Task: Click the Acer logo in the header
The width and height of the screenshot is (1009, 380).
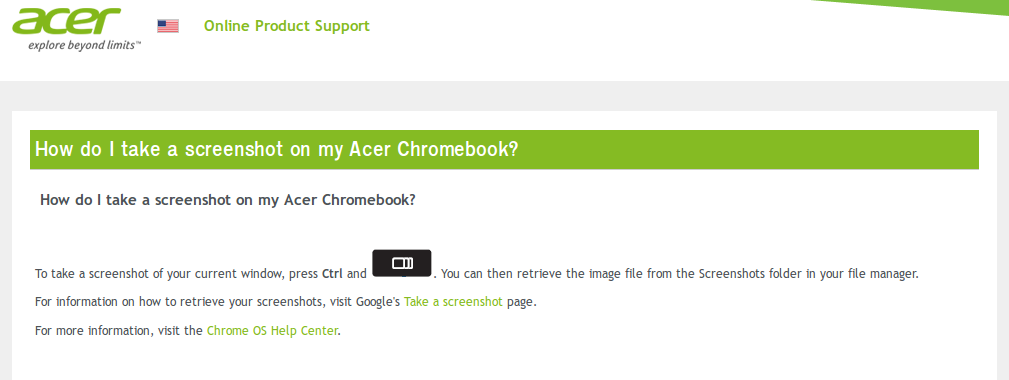Action: tap(66, 22)
